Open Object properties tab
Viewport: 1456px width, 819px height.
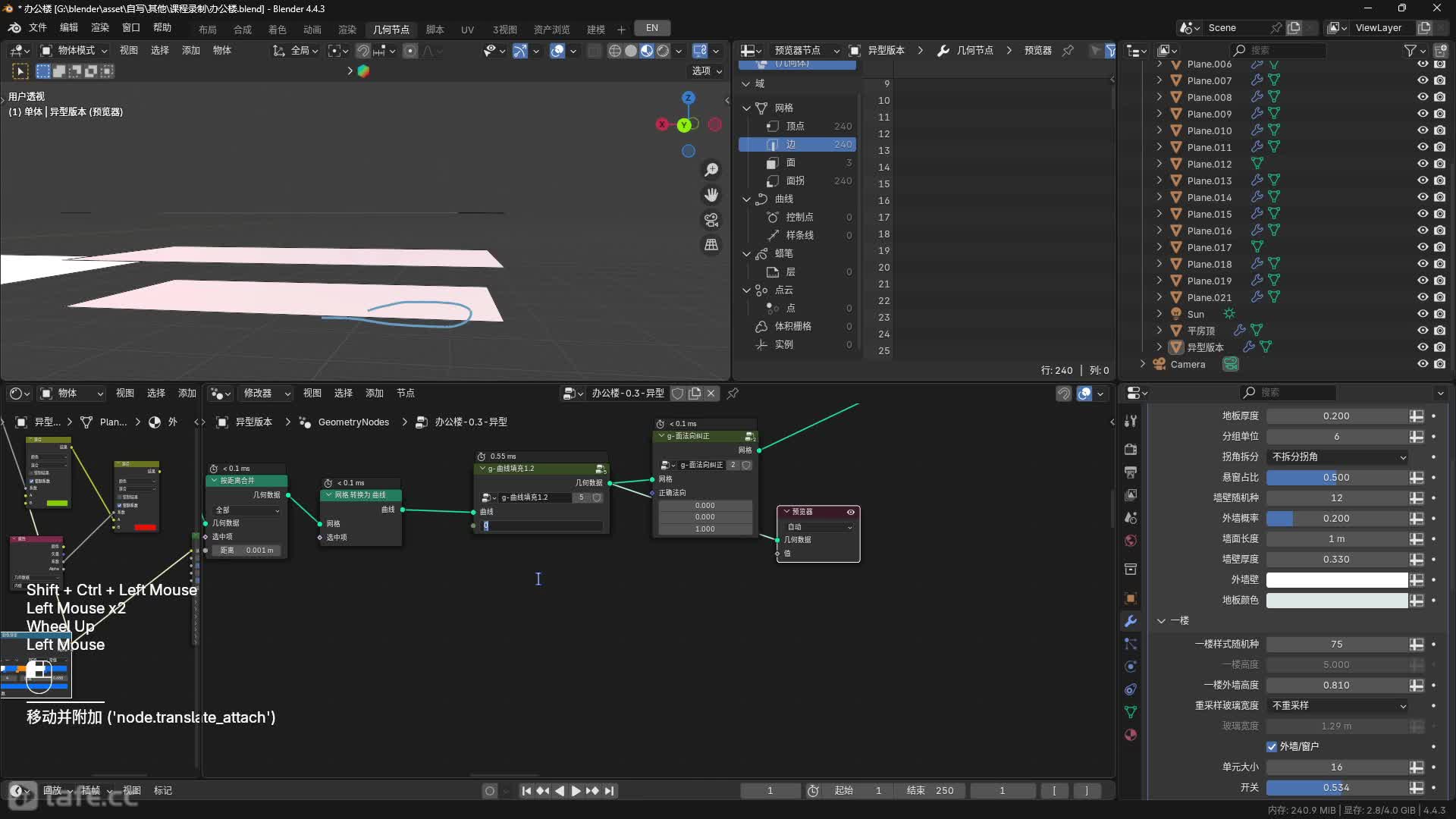click(x=1131, y=598)
